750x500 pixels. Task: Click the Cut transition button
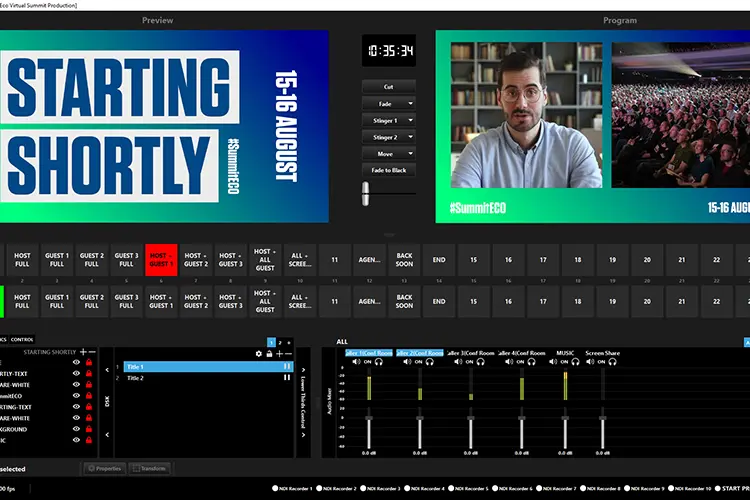coord(388,87)
